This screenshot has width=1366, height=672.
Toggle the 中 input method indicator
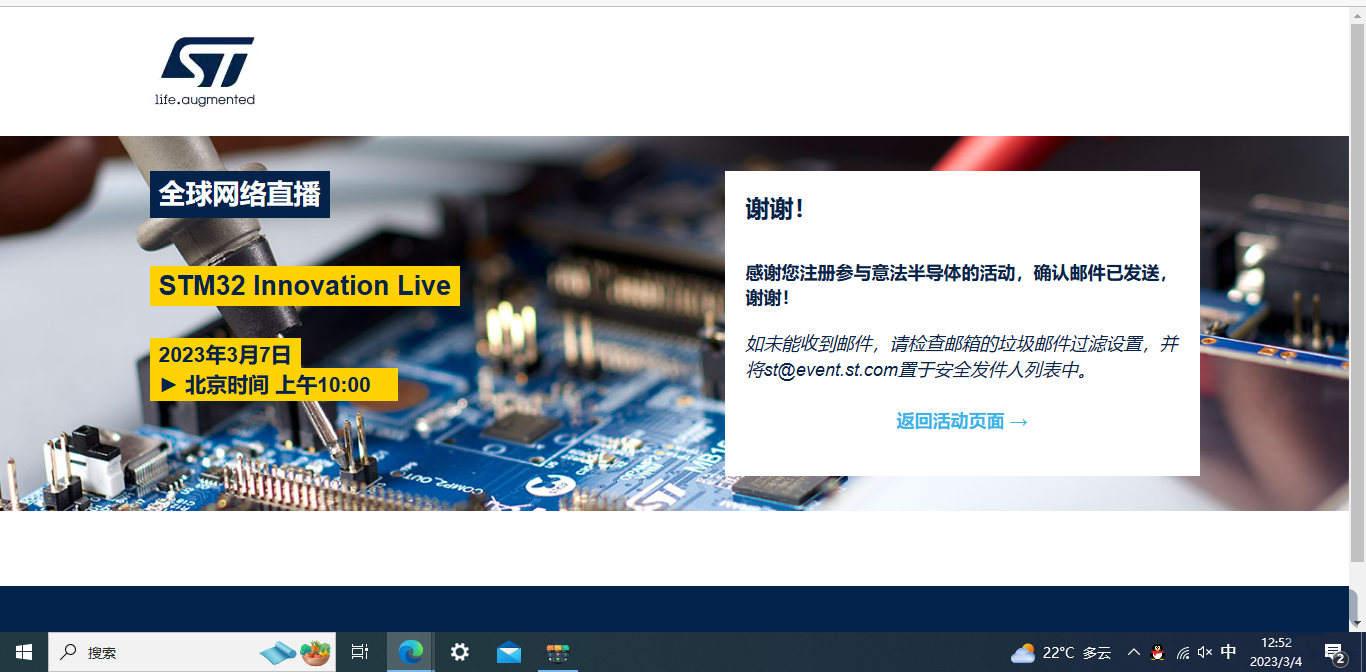pos(1229,652)
